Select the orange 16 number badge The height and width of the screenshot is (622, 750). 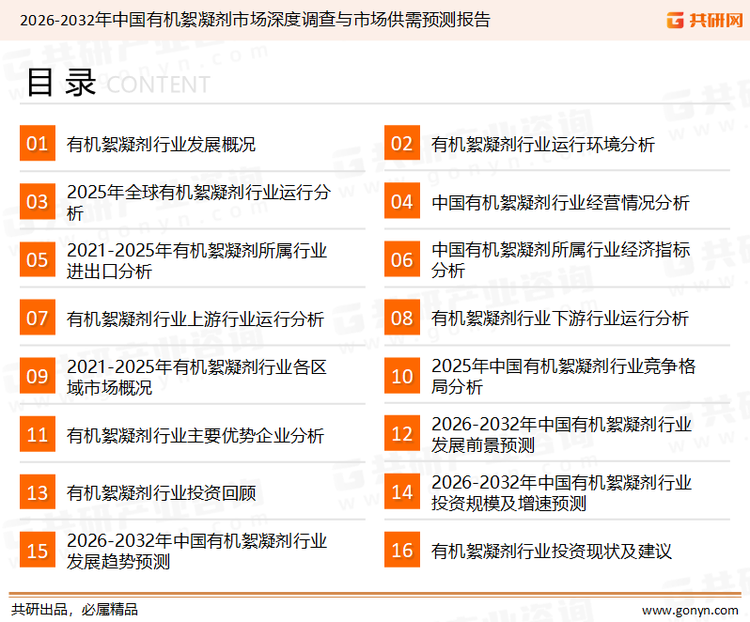(402, 550)
